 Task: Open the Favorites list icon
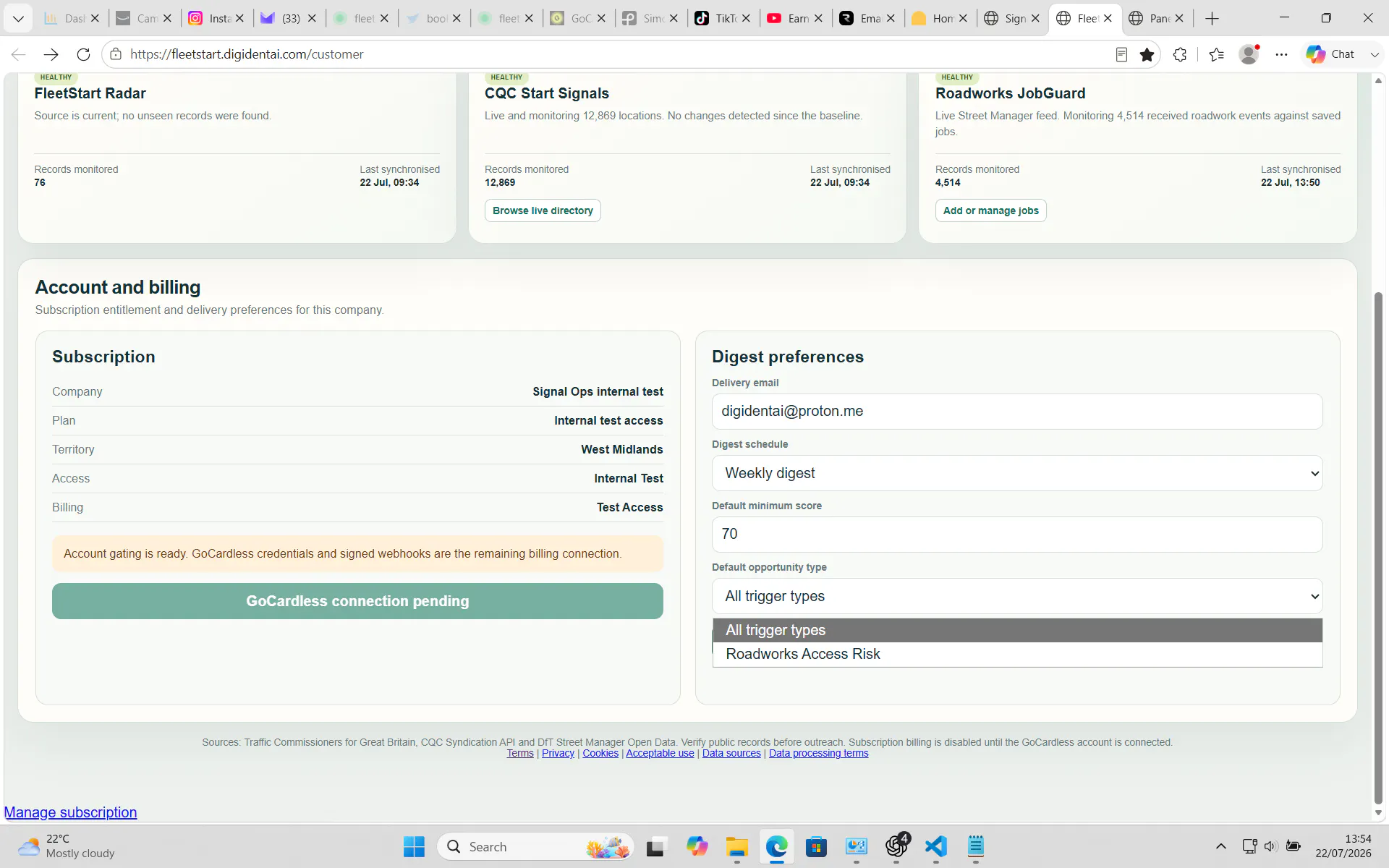pyautogui.click(x=1216, y=54)
